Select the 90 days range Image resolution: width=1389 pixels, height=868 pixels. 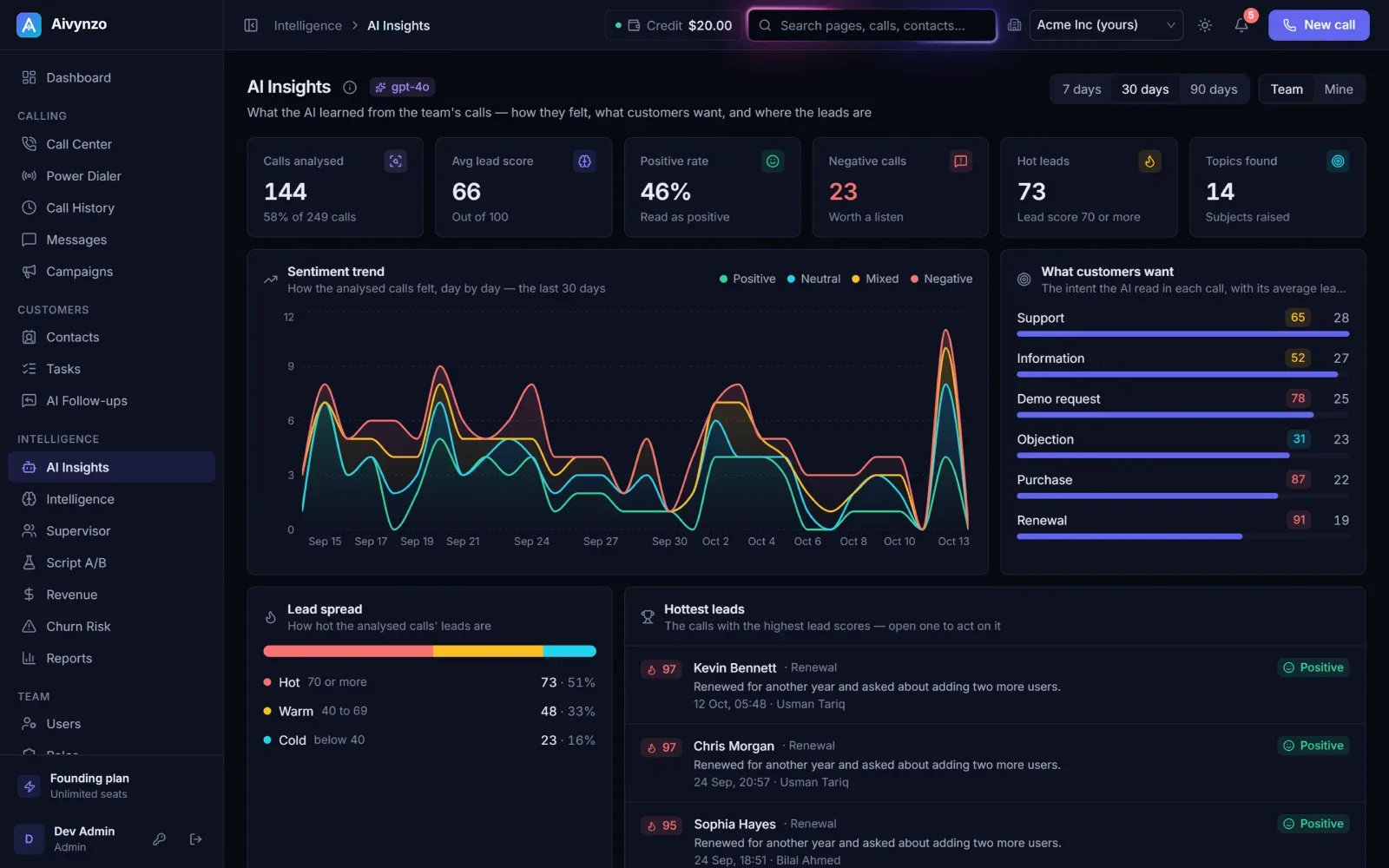1214,89
